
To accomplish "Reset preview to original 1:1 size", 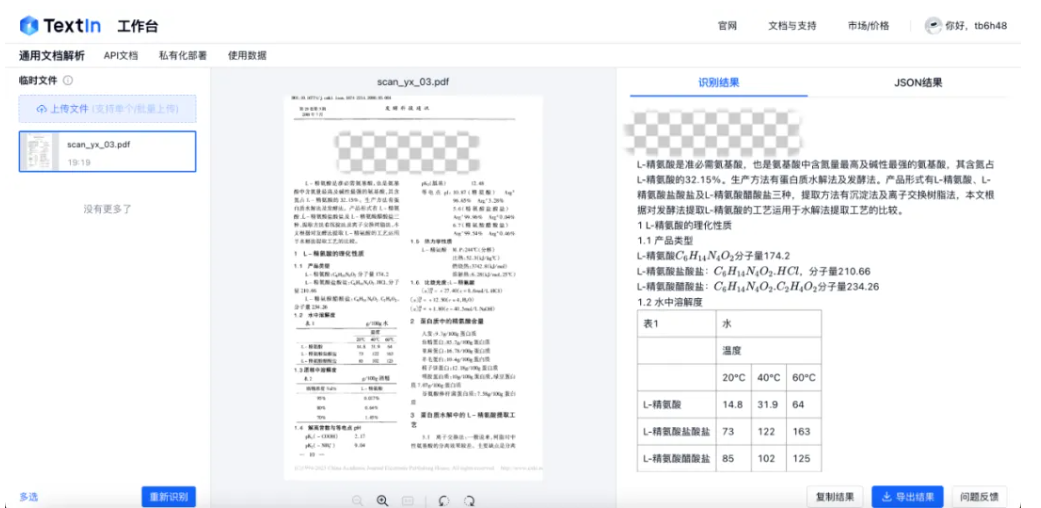I will coord(408,501).
